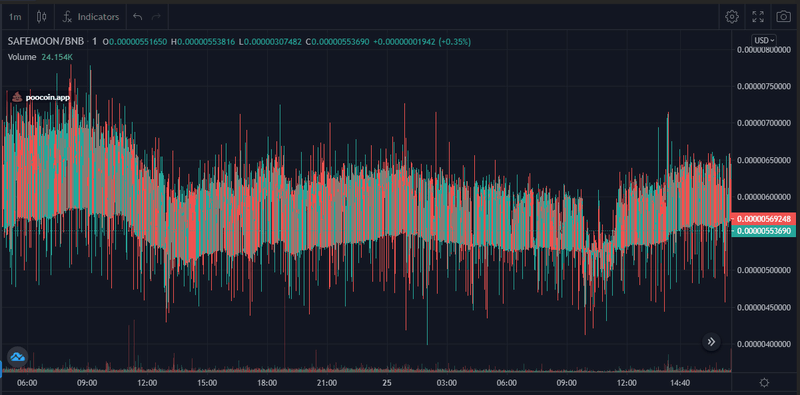Click the Open price value in legend
The width and height of the screenshot is (800, 395).
click(138, 42)
